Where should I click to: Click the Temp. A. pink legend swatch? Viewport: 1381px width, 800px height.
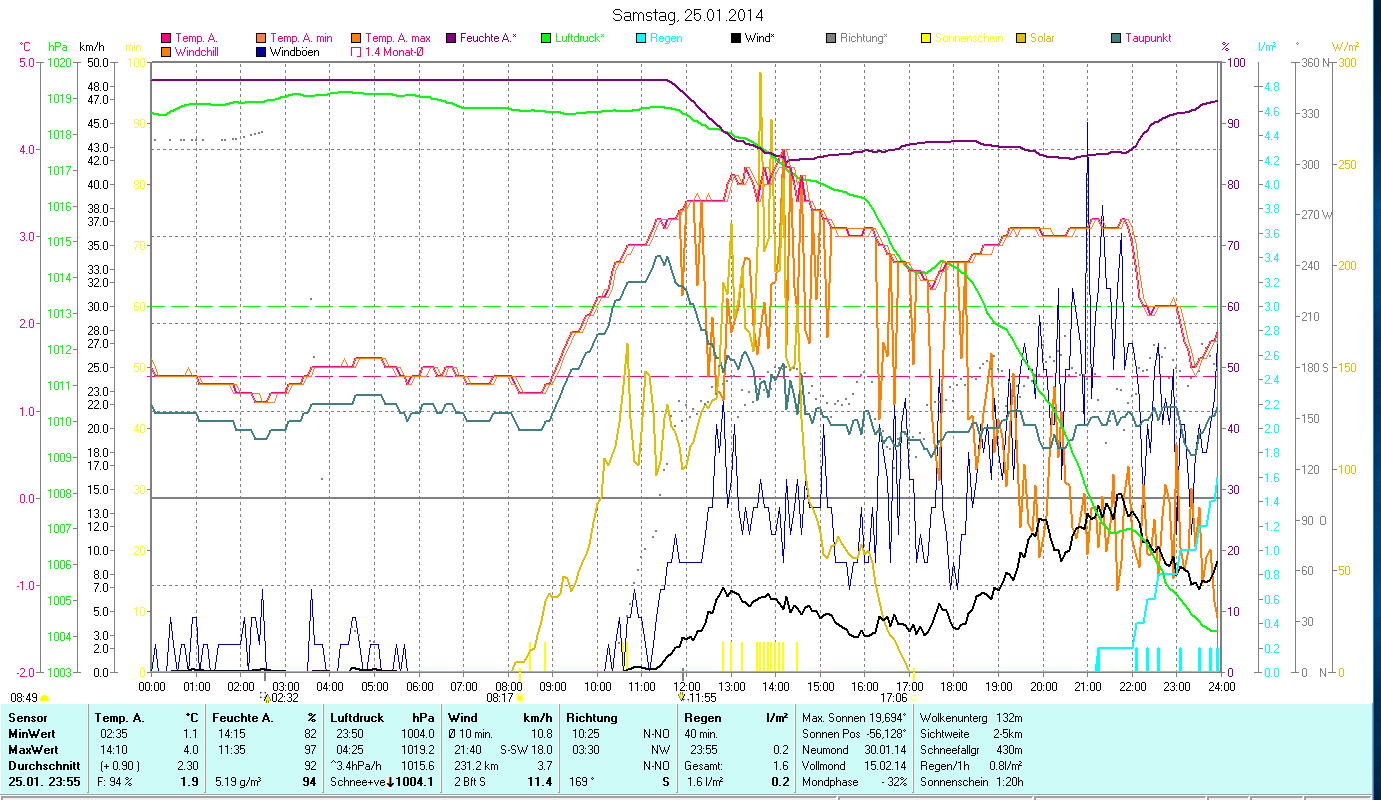(x=166, y=38)
